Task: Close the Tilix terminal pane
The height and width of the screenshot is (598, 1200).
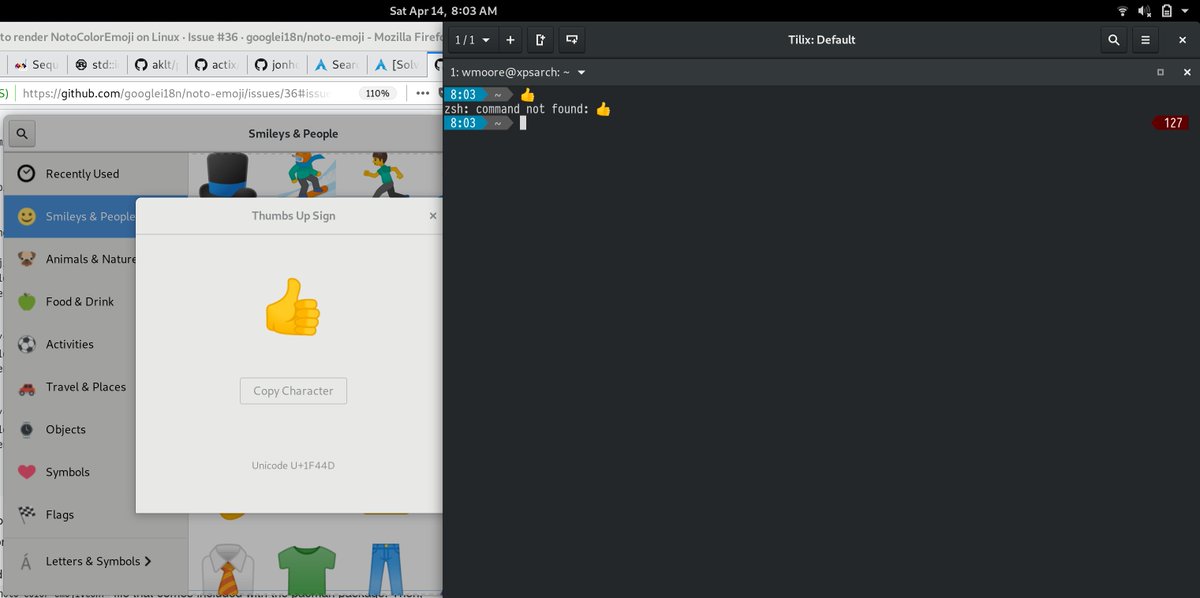Action: (x=1187, y=72)
